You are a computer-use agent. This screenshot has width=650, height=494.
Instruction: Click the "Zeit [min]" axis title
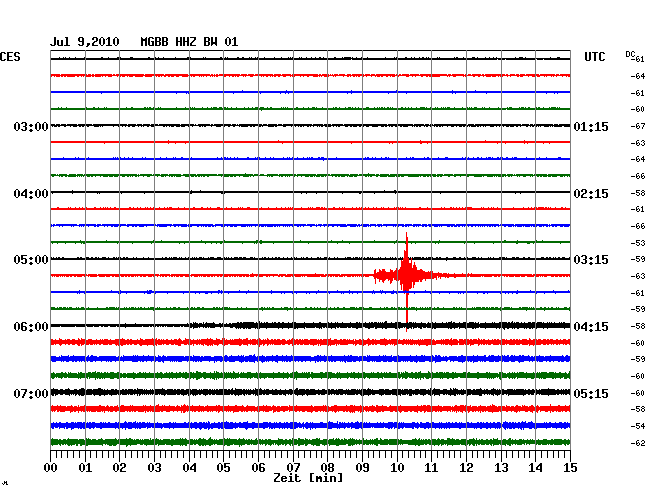tap(308, 478)
